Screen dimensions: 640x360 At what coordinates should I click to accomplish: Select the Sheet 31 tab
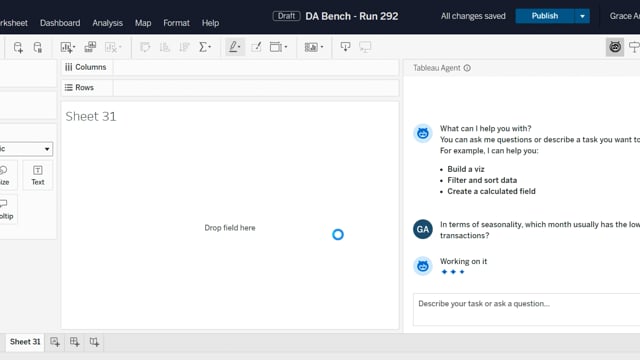tap(25, 342)
